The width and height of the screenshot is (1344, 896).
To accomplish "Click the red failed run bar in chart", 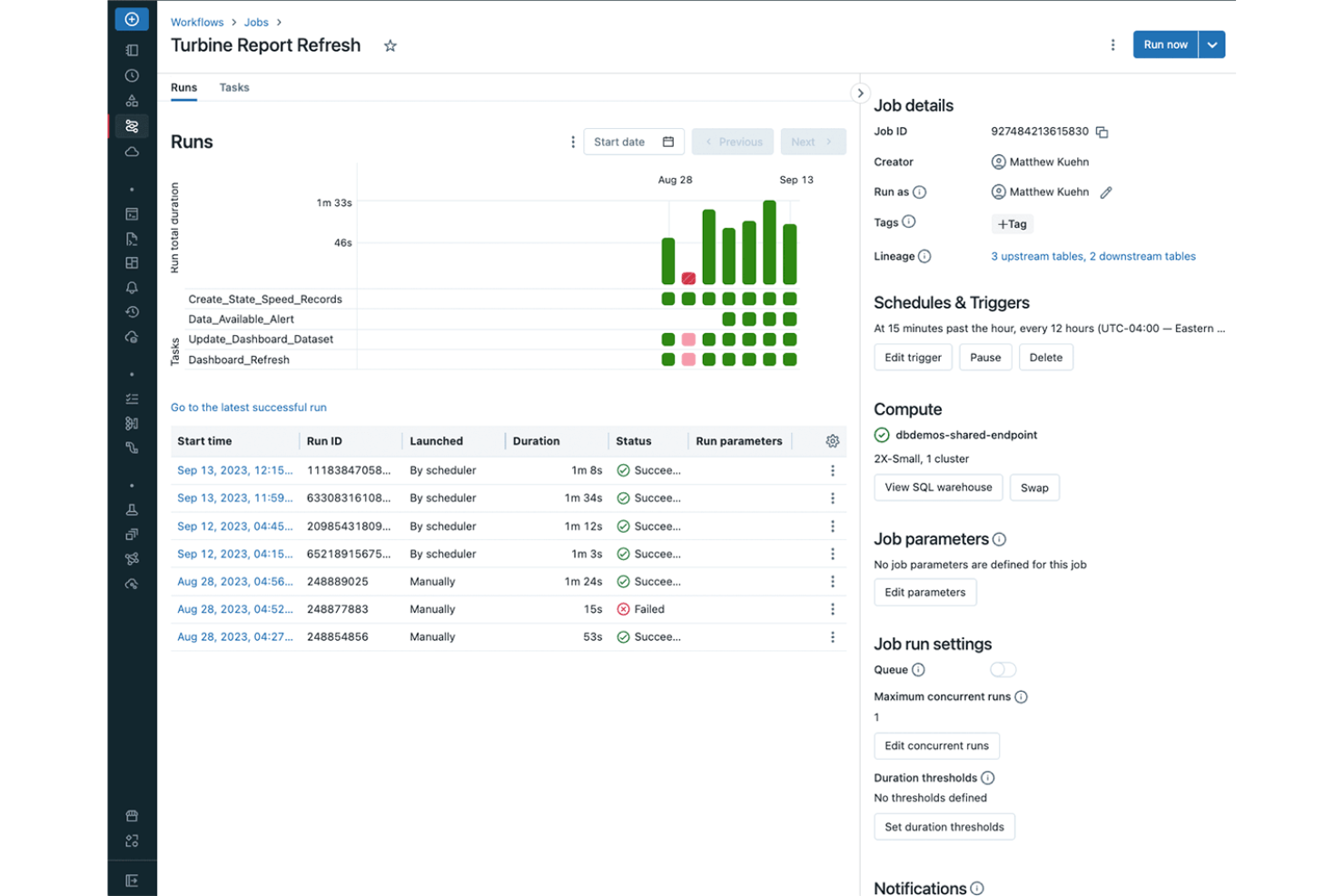I will point(688,278).
